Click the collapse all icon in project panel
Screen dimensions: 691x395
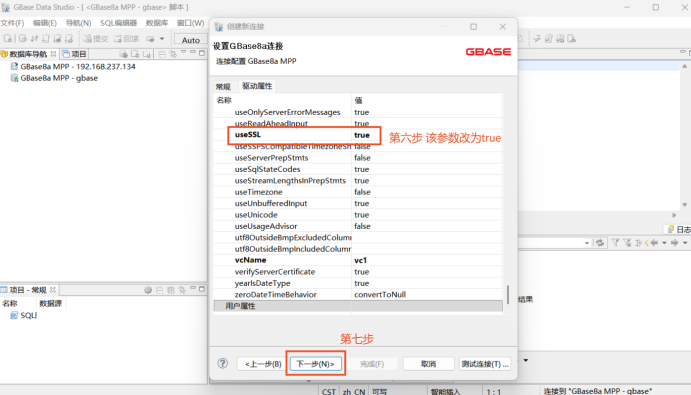tap(160, 290)
